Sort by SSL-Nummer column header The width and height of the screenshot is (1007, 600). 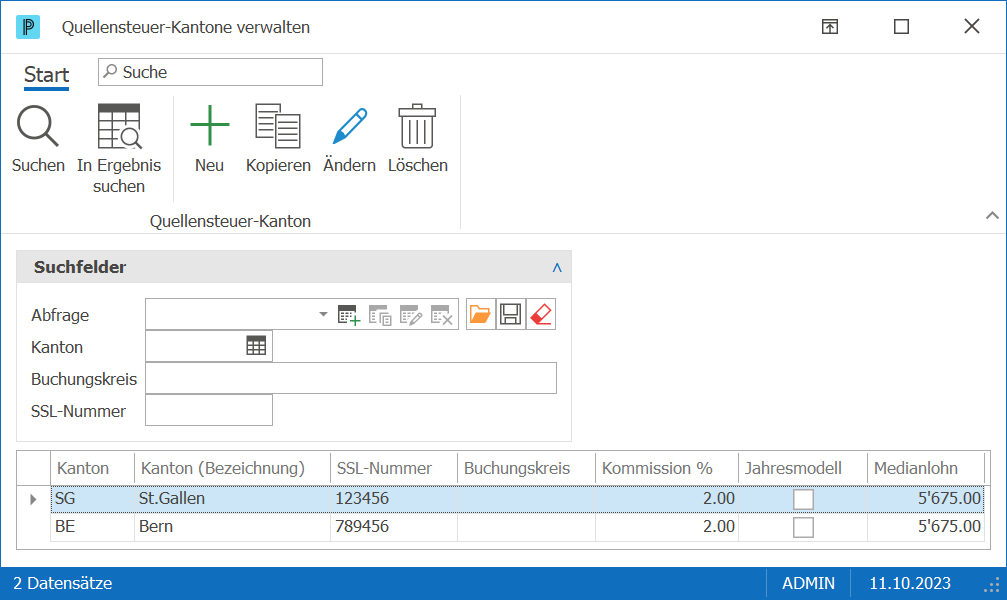point(394,468)
